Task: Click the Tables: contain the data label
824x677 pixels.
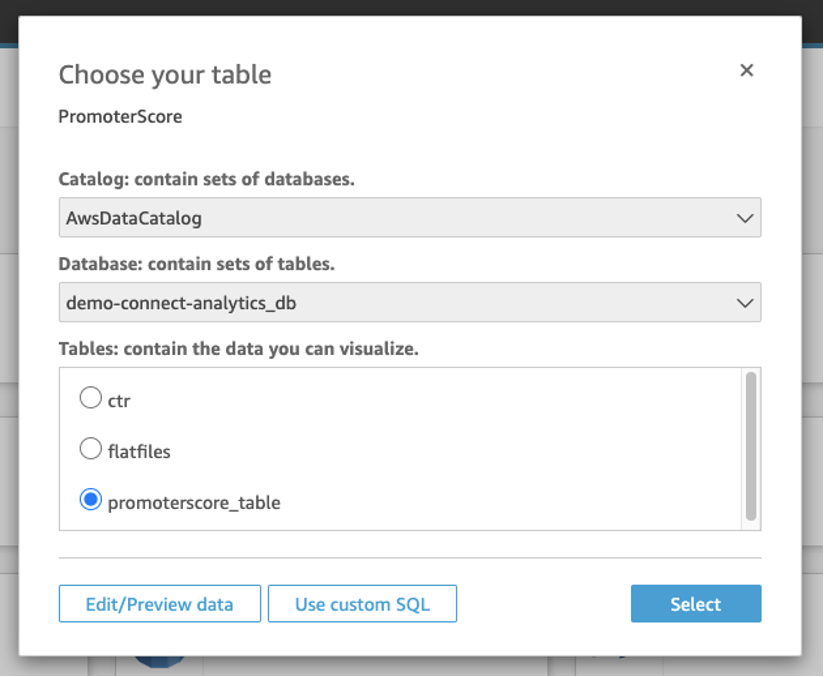Action: (x=239, y=349)
